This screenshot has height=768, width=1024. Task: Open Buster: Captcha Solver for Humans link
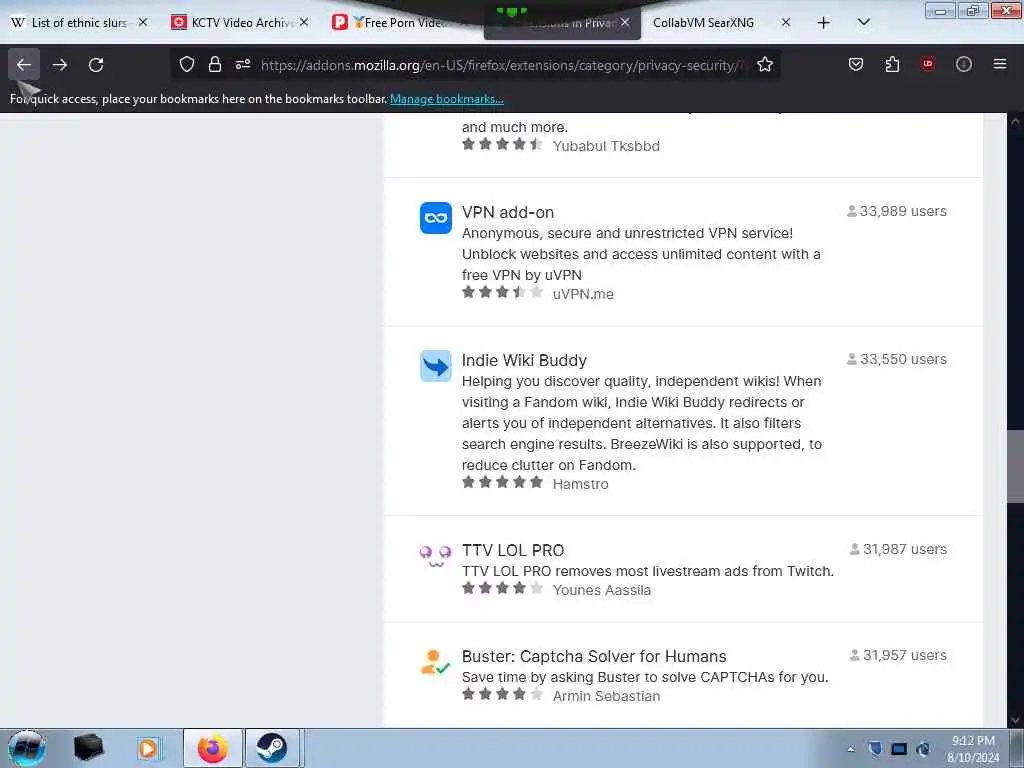click(x=594, y=656)
